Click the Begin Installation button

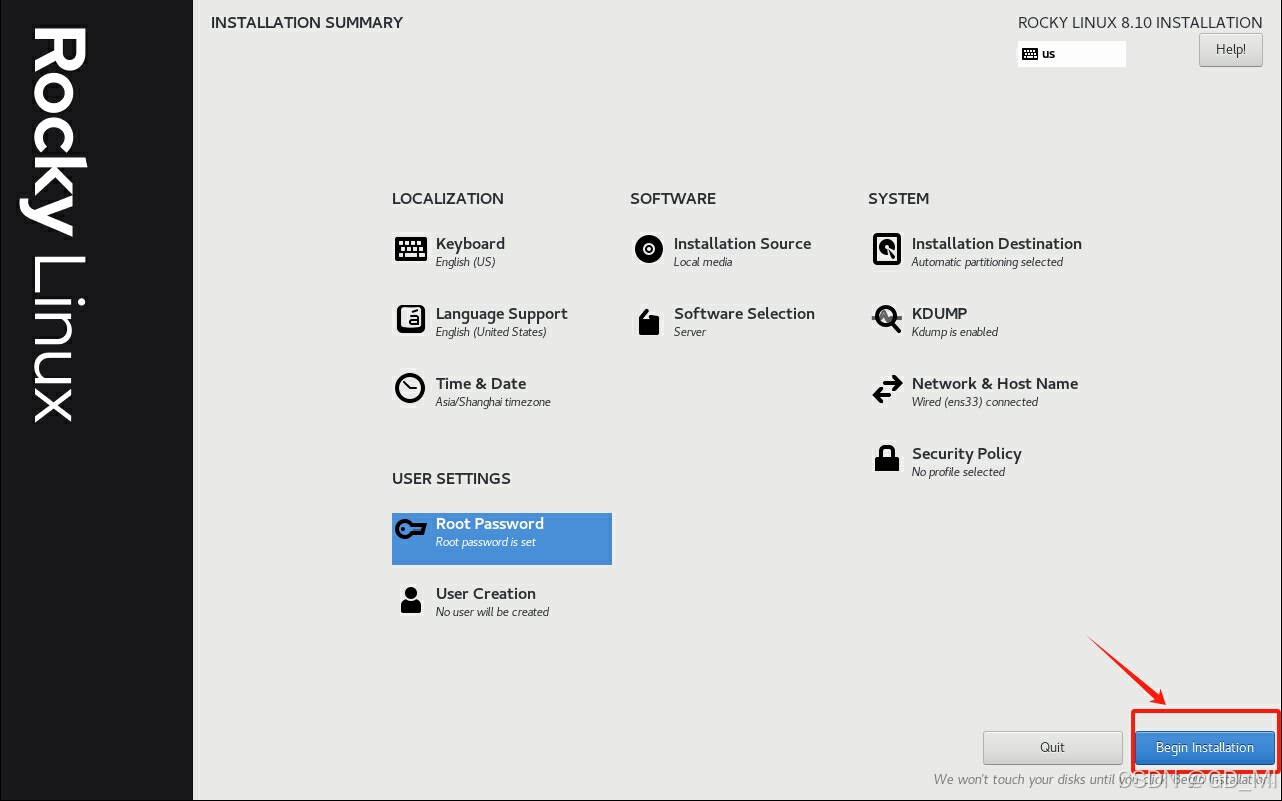coord(1205,747)
